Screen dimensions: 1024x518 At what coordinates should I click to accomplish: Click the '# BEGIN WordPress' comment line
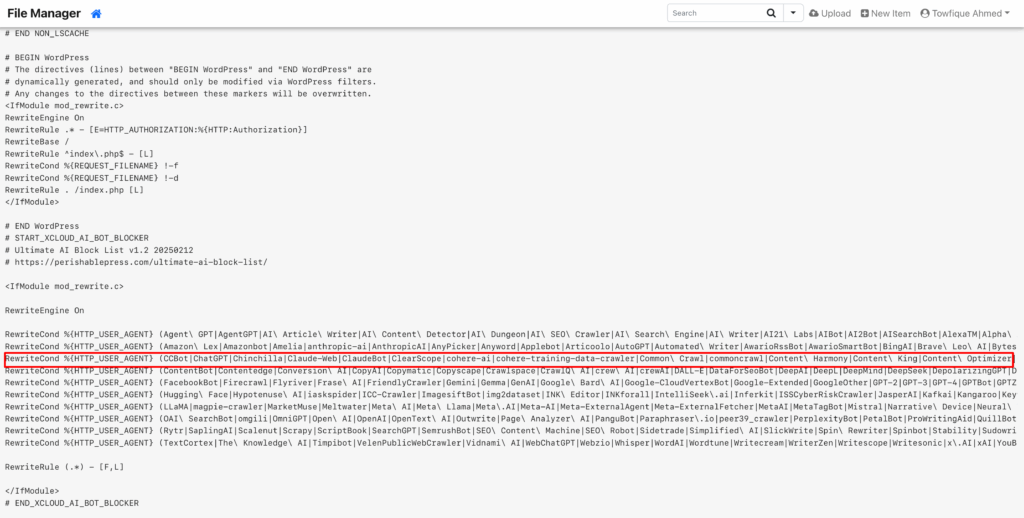tap(47, 58)
